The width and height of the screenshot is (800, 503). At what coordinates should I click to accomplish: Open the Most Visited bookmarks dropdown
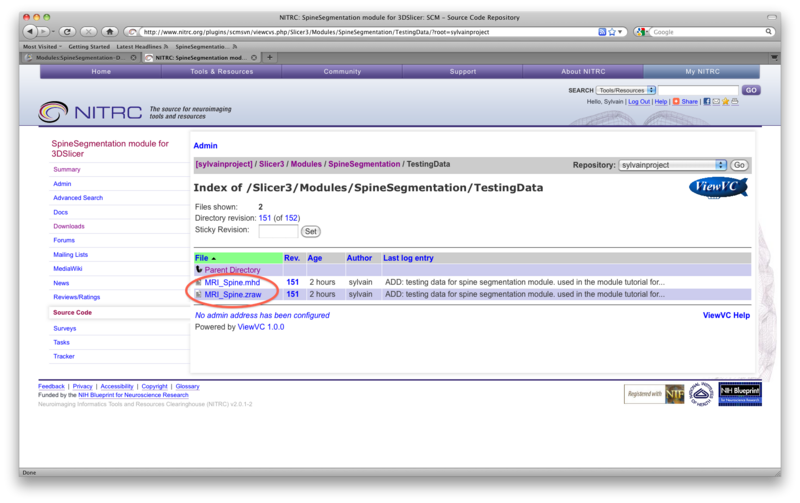pos(42,46)
